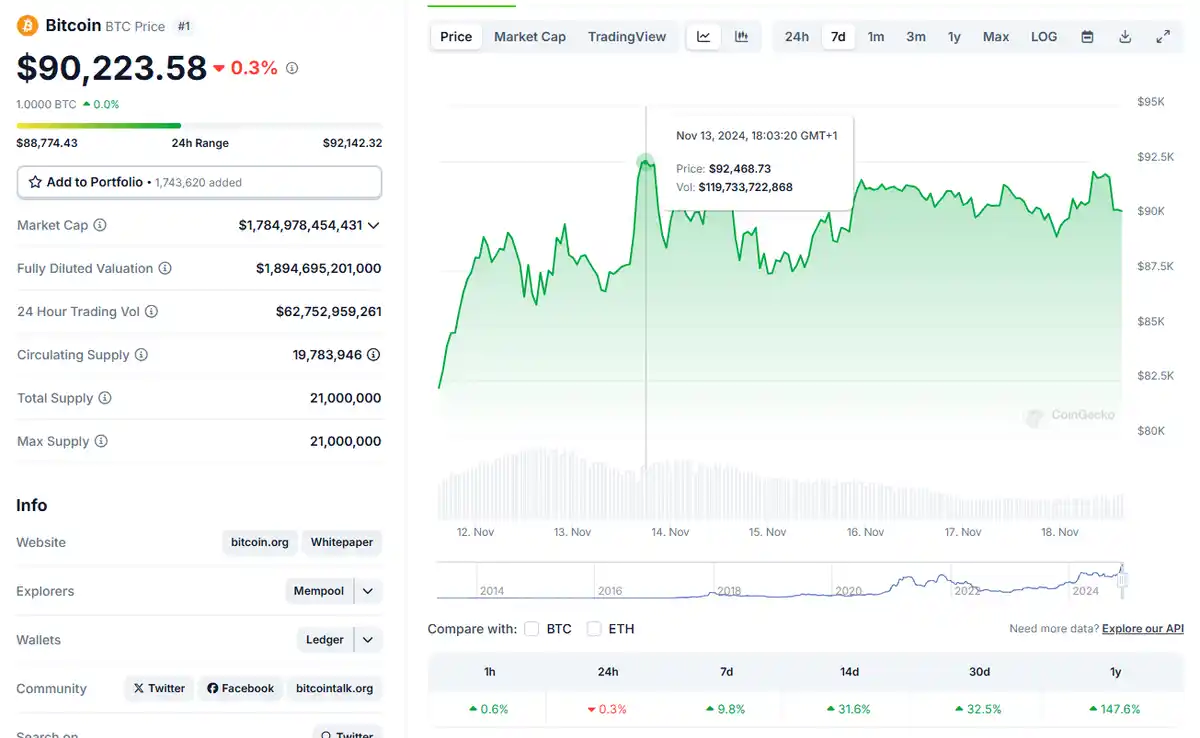Show Max Supply info tooltip
The image size is (1200, 738).
pos(101,441)
